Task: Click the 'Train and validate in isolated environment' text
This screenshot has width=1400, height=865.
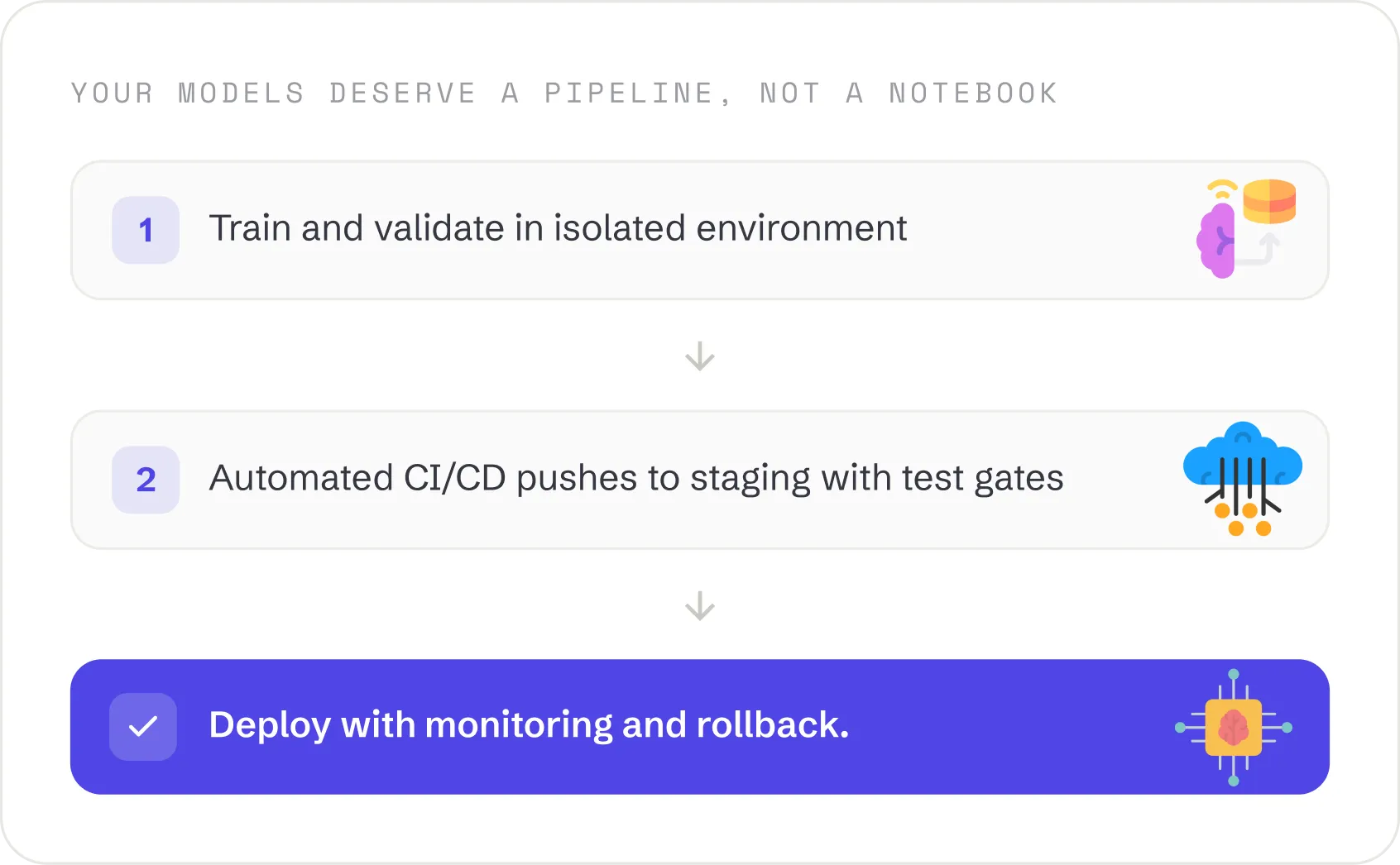Action: tap(558, 228)
